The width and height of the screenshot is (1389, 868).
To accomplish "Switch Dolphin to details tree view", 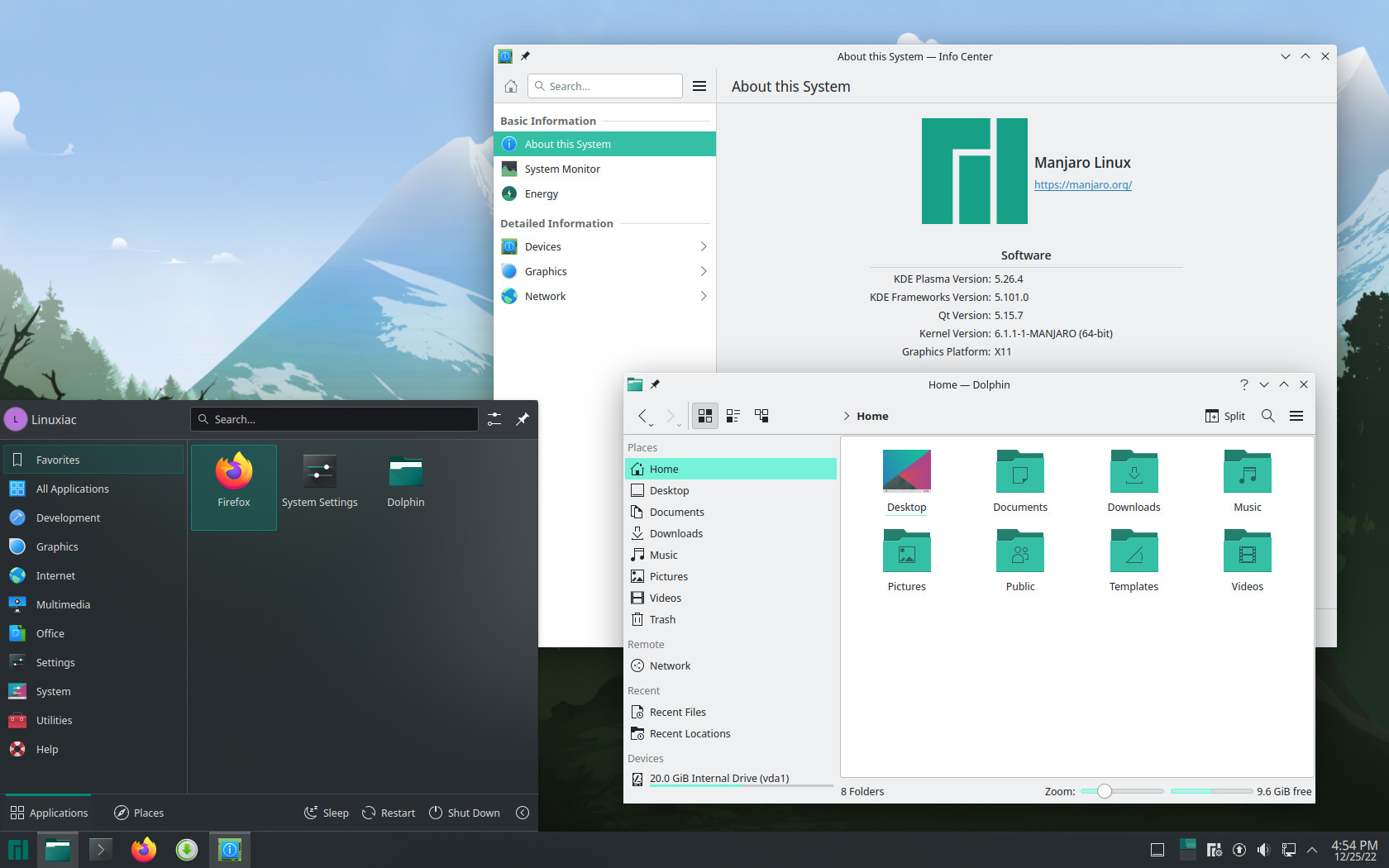I will pyautogui.click(x=761, y=416).
